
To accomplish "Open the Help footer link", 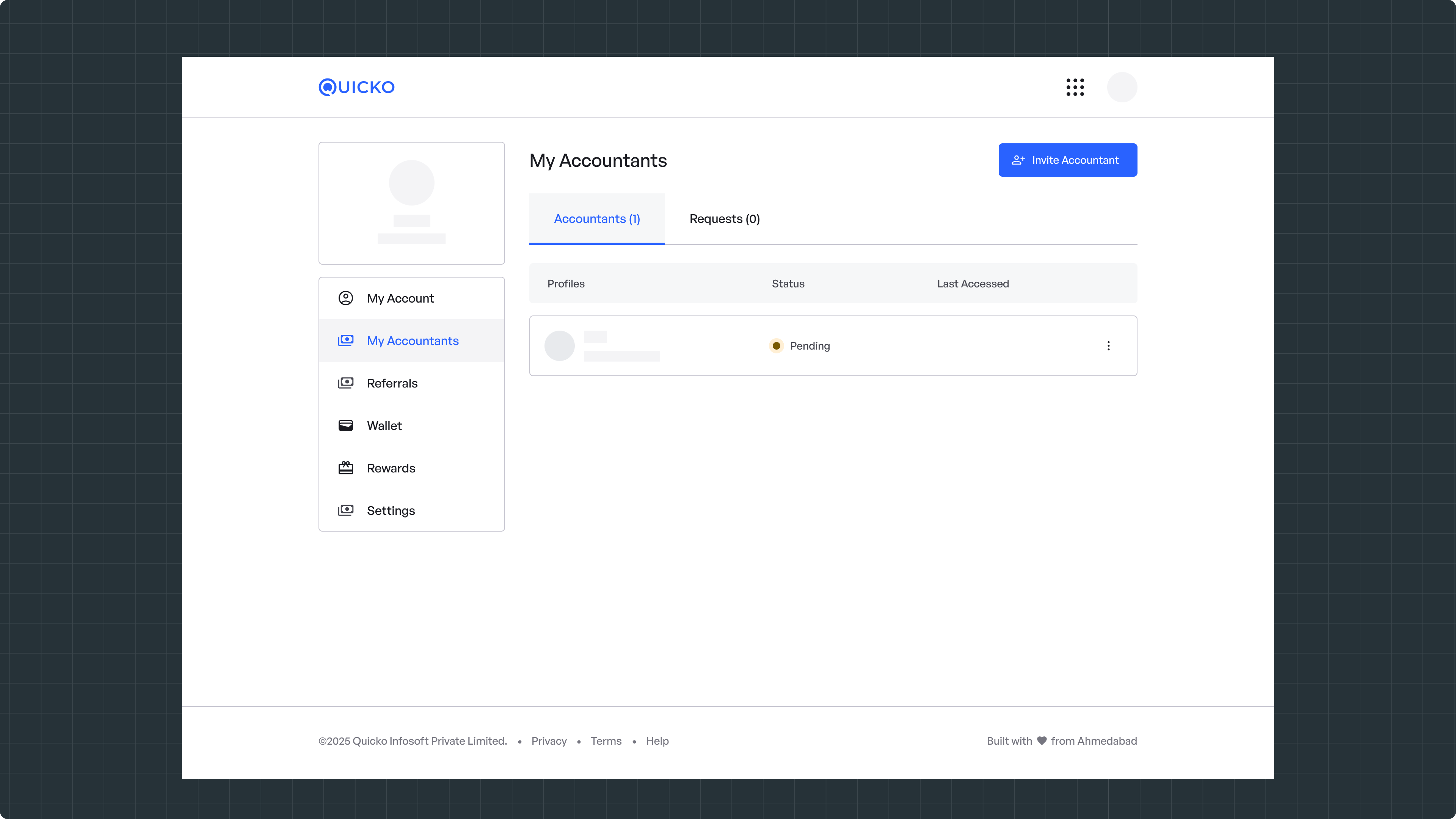I will coord(657,741).
